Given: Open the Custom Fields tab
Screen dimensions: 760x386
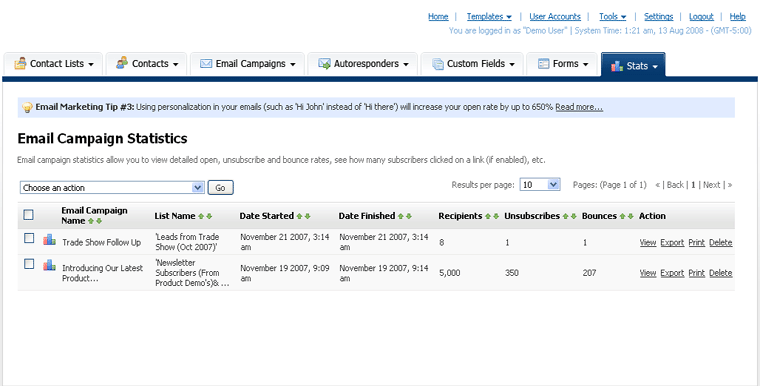Looking at the screenshot, I should click(472, 64).
